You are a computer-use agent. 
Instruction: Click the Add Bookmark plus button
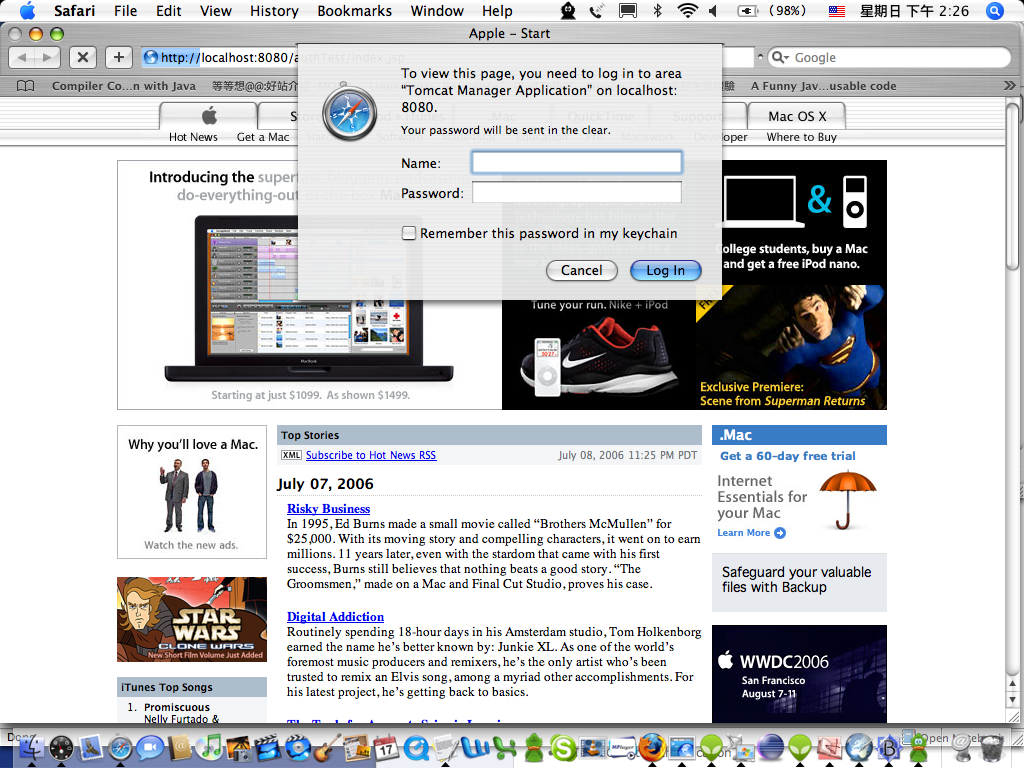pos(118,58)
